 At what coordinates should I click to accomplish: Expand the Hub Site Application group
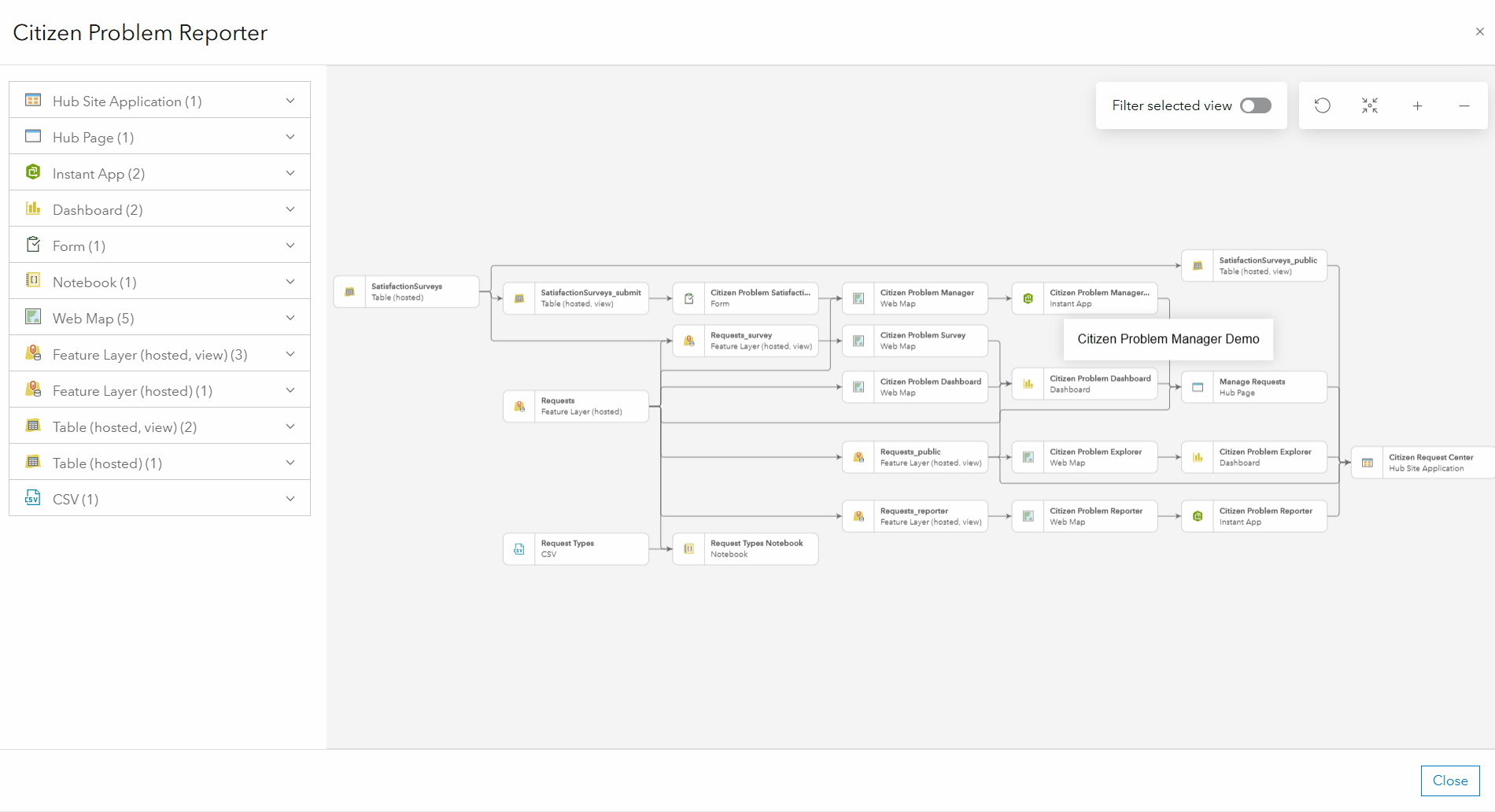coord(290,101)
